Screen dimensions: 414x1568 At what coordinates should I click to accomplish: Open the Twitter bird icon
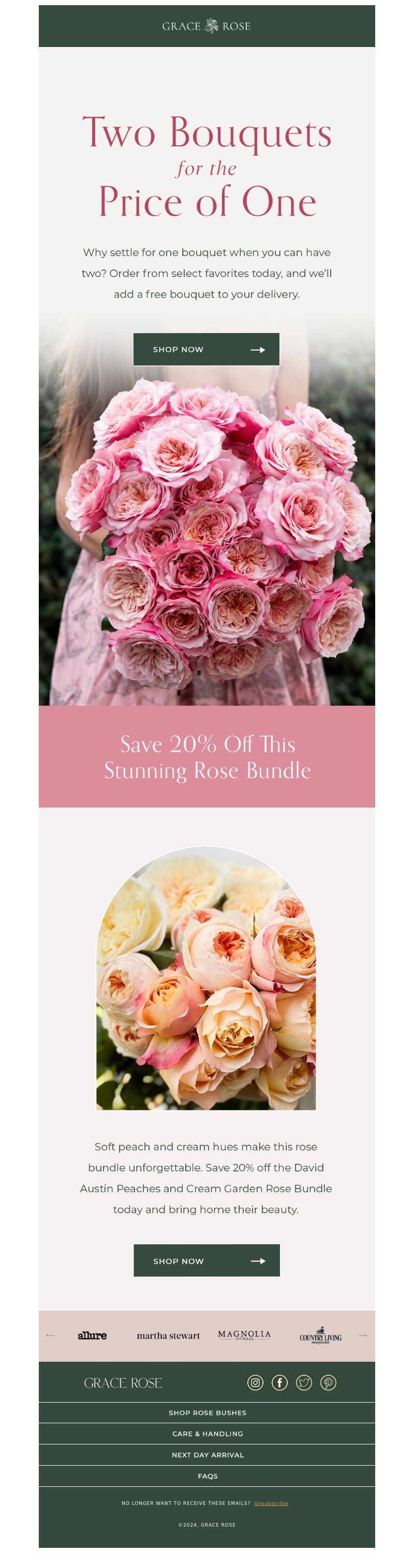point(304,1382)
